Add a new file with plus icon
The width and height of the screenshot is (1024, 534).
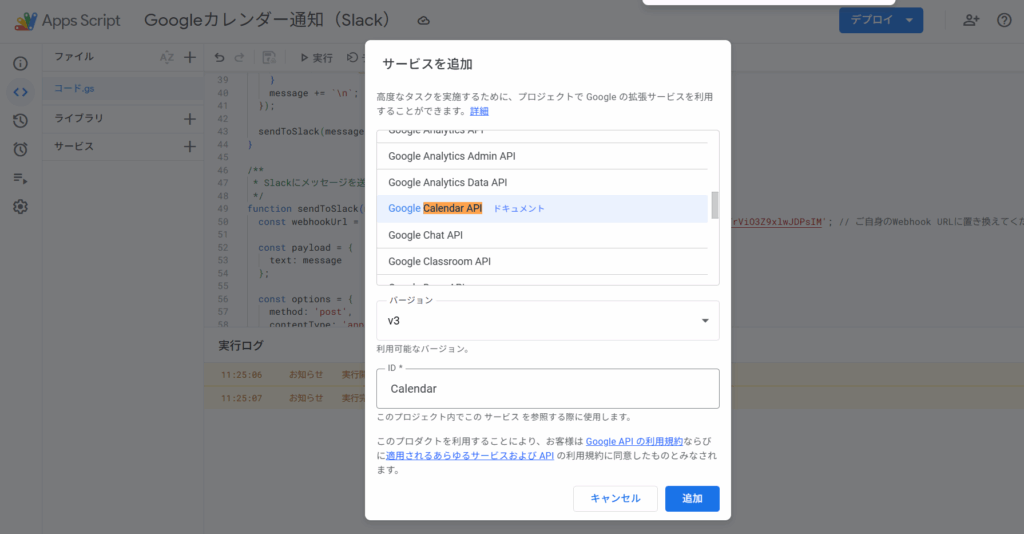tap(190, 57)
